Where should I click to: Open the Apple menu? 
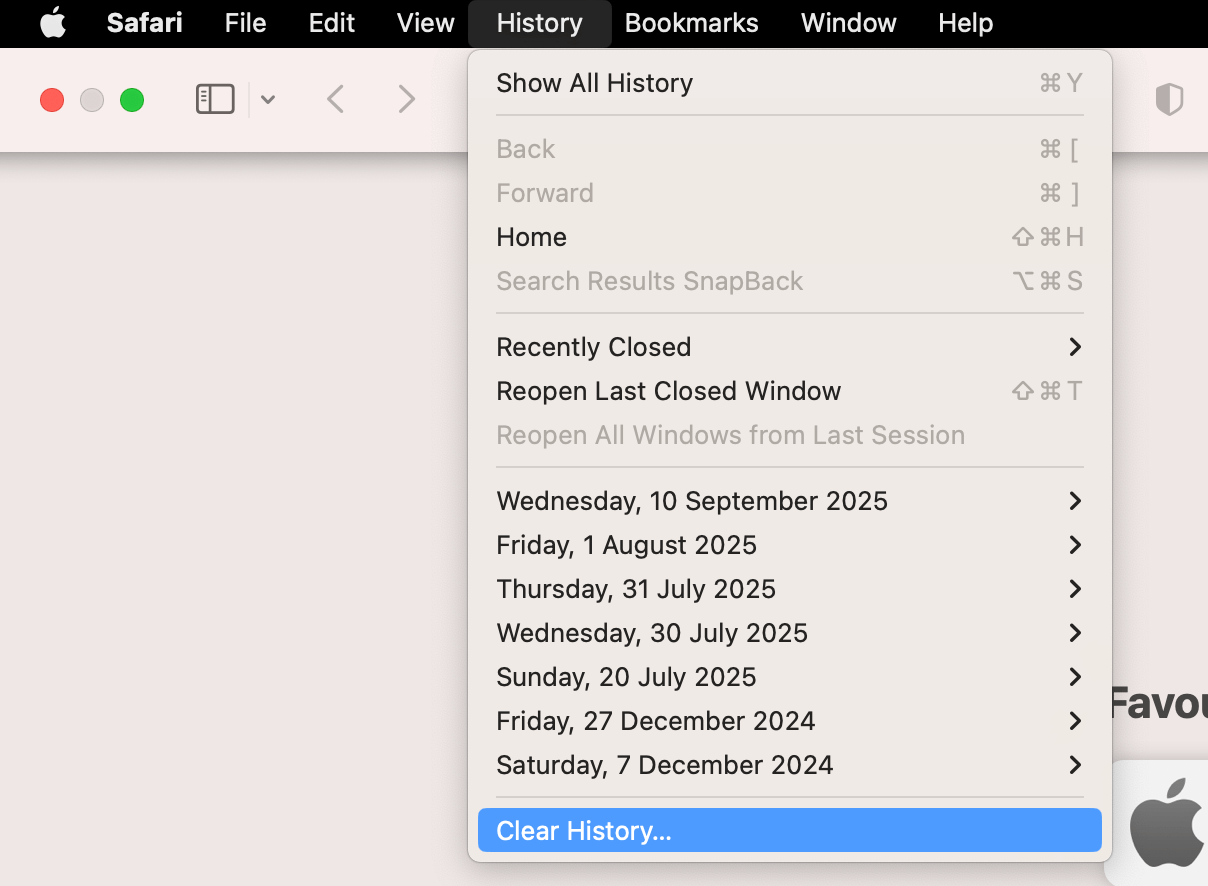click(53, 23)
